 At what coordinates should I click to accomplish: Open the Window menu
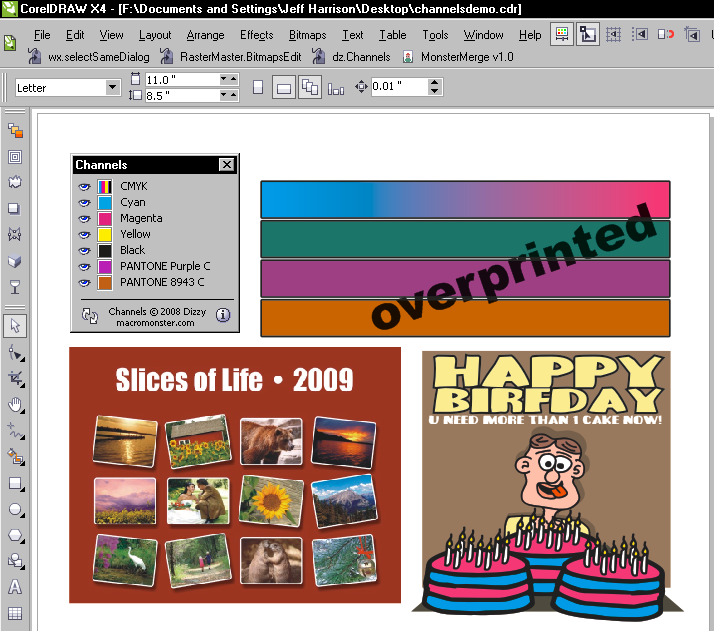[x=483, y=35]
